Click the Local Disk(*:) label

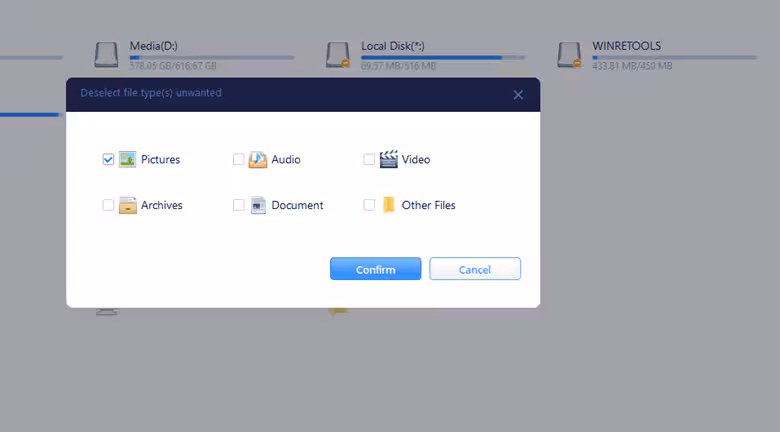coord(393,46)
